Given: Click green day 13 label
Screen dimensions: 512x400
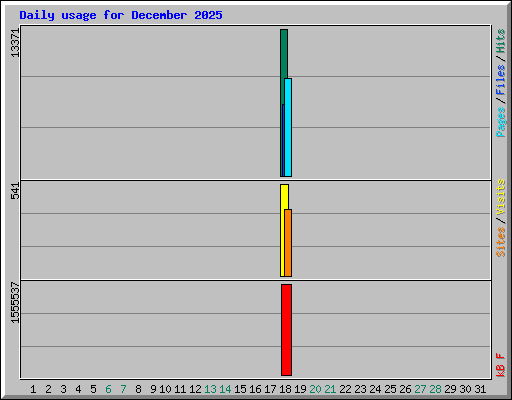Looking at the screenshot, I should click(210, 389).
